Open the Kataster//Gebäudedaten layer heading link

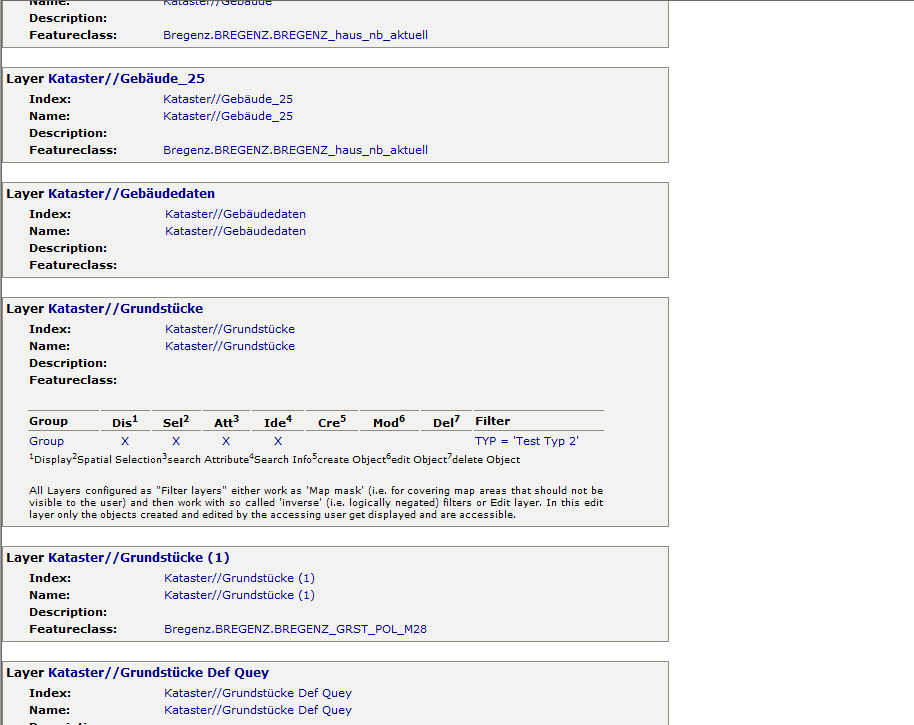[131, 194]
